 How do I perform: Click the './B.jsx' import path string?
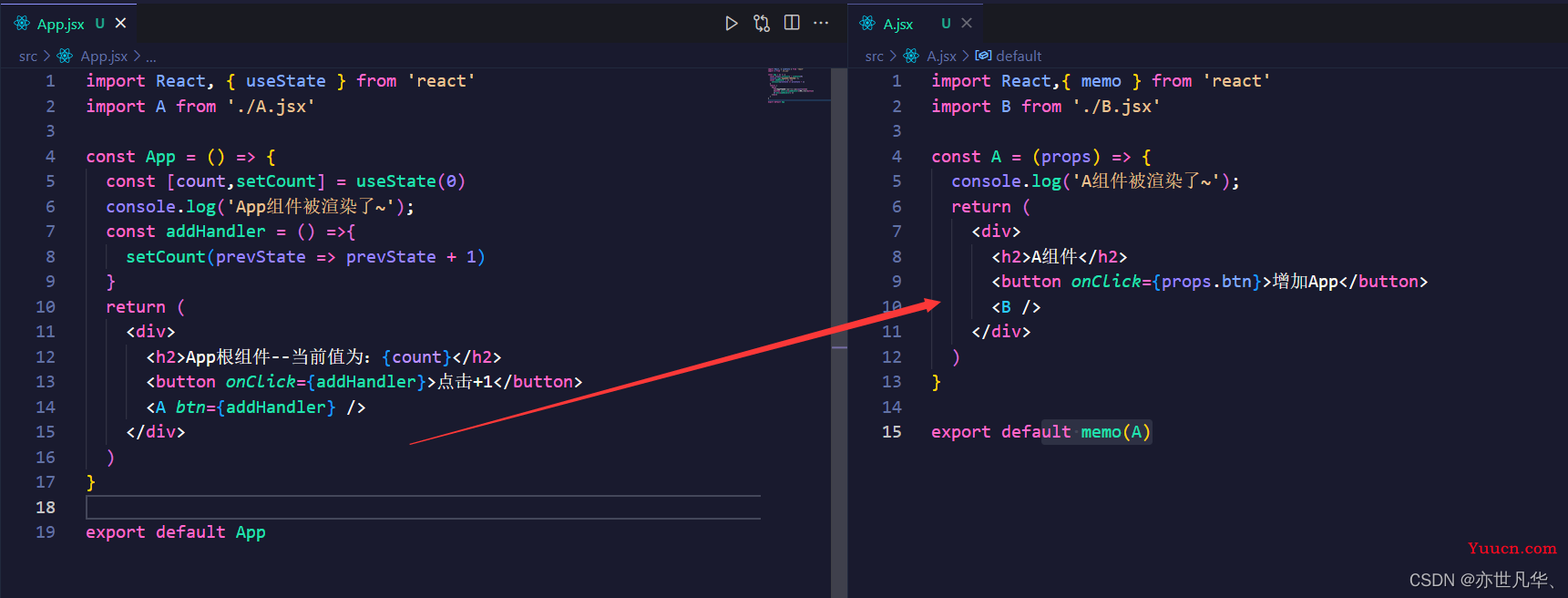tap(1116, 107)
